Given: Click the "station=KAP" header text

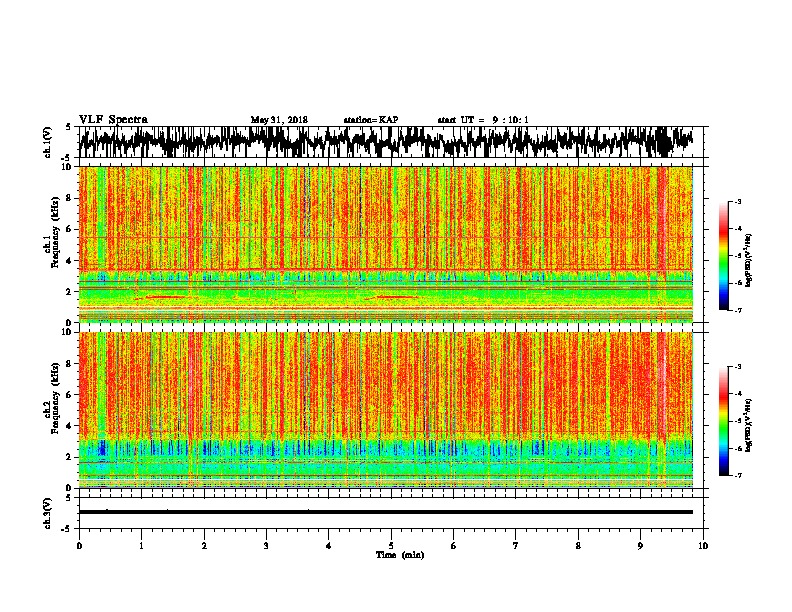Looking at the screenshot, I should [371, 120].
